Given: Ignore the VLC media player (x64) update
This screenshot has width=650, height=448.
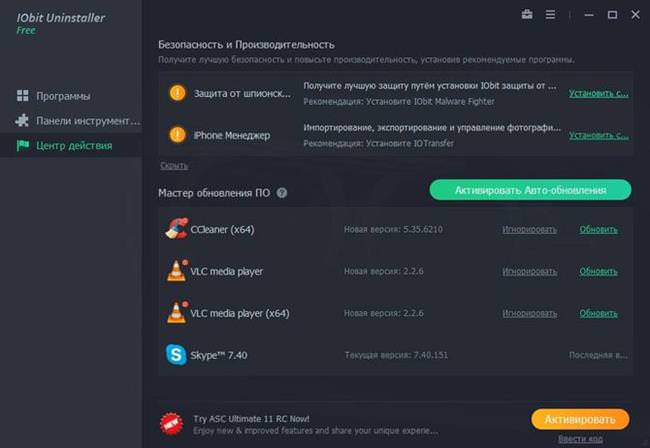Looking at the screenshot, I should (529, 313).
